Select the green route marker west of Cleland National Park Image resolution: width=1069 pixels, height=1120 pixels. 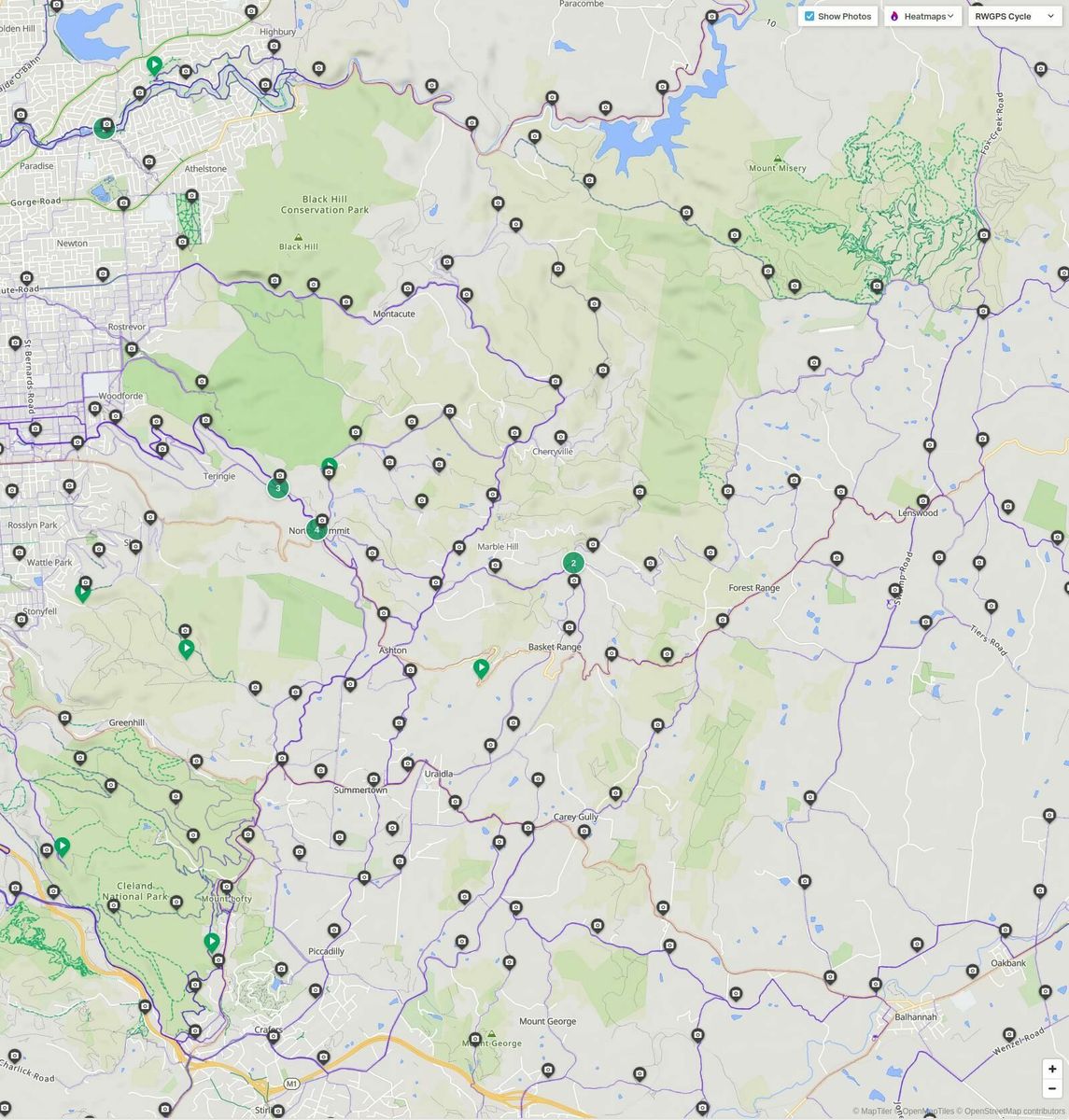point(62,846)
